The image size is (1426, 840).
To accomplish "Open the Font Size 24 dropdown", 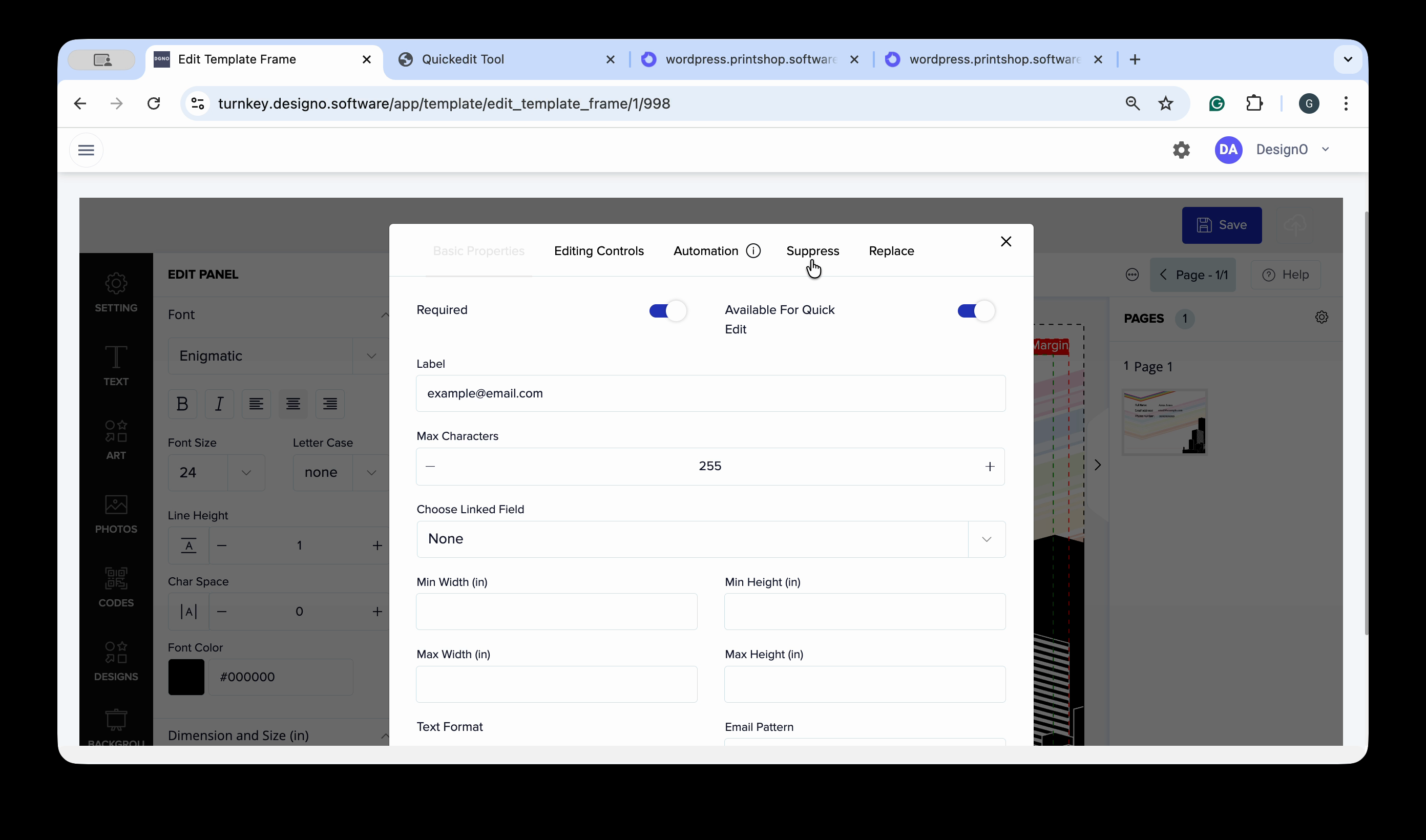I will coord(246,472).
